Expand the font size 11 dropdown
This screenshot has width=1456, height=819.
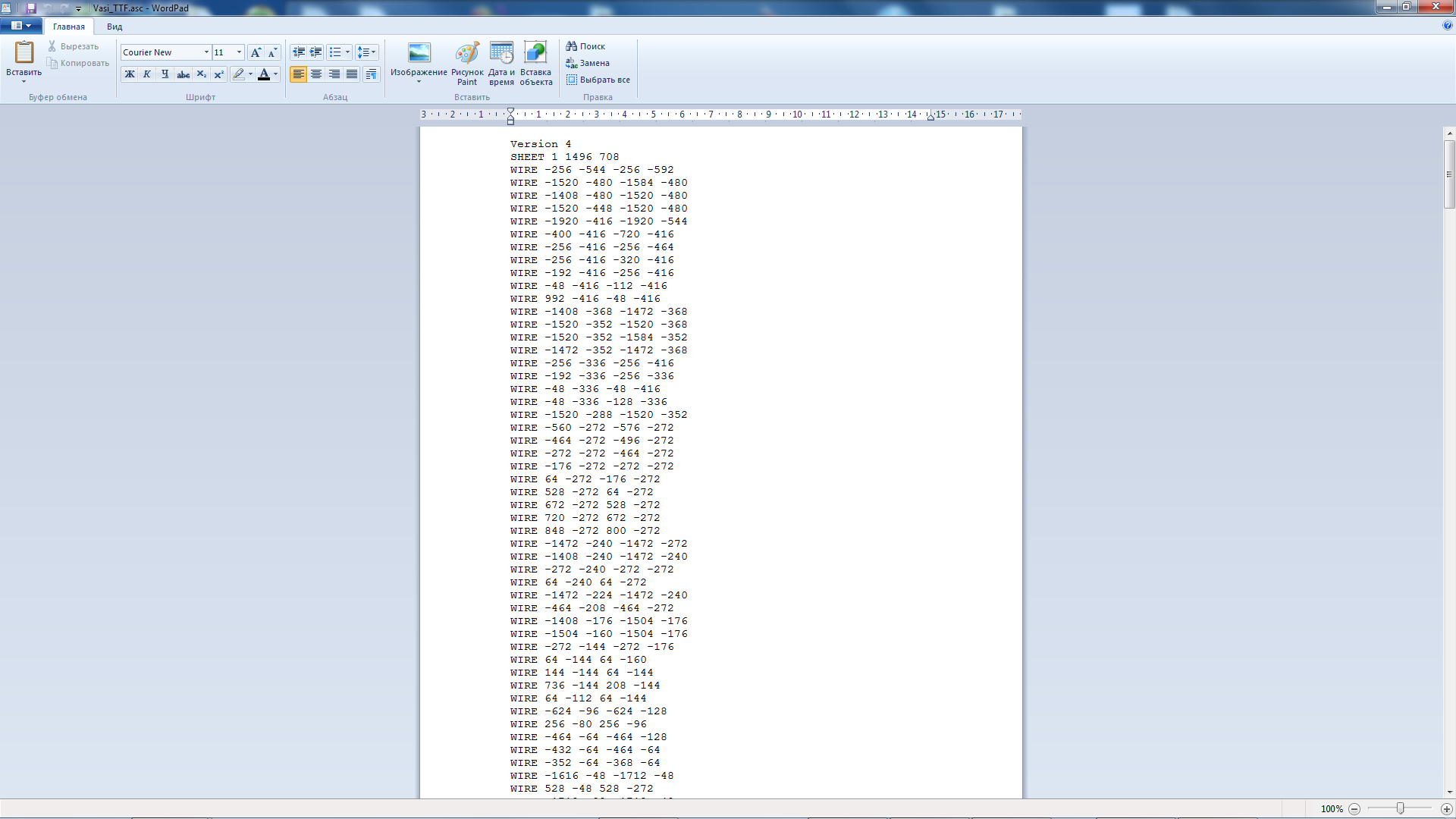239,52
